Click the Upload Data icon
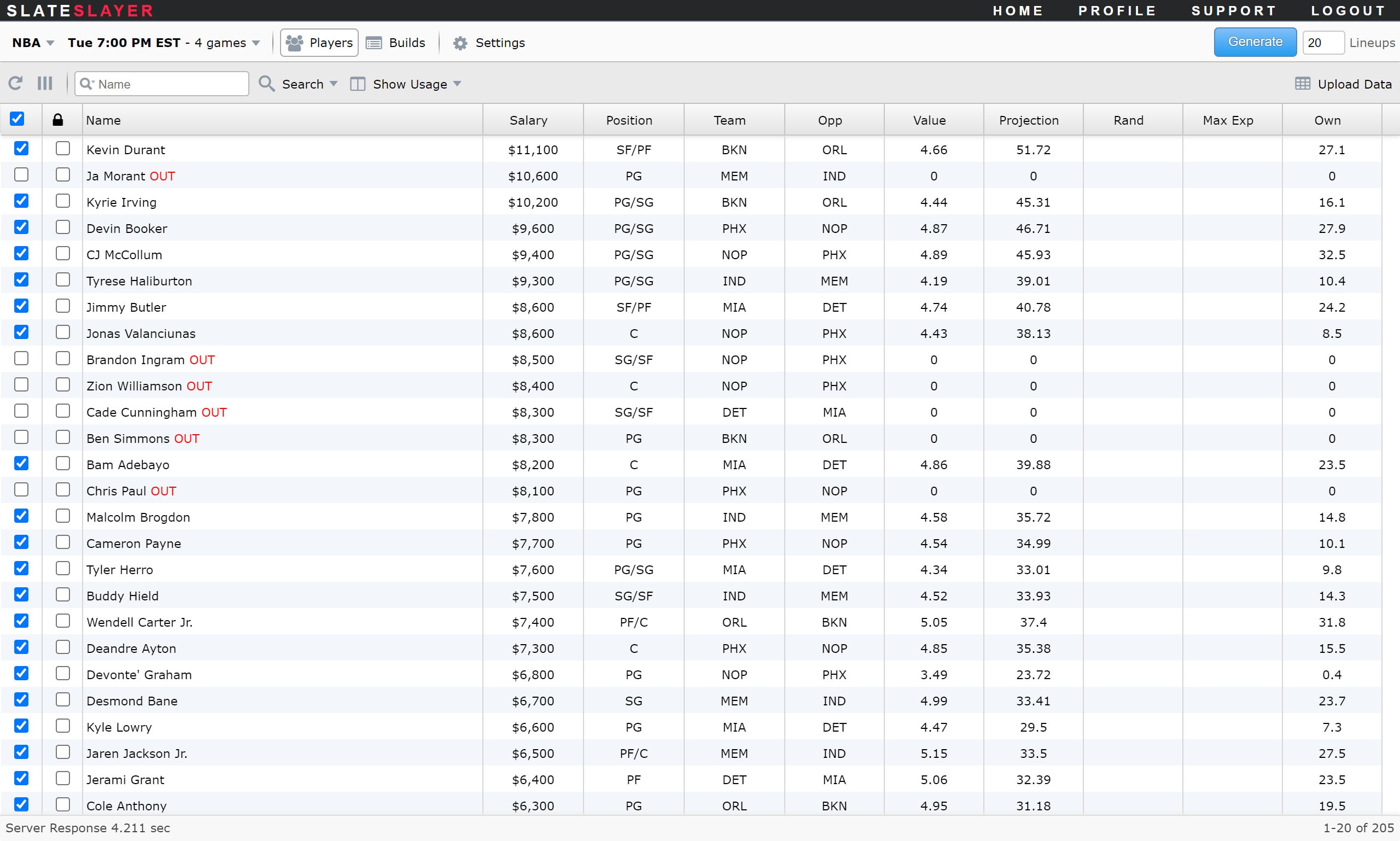The height and width of the screenshot is (841, 1400). tap(1305, 84)
